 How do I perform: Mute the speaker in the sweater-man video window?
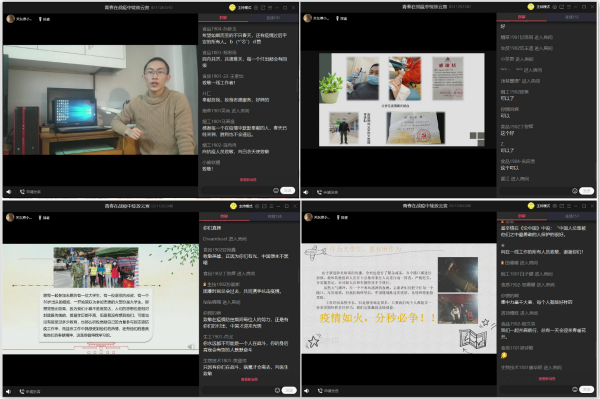pyautogui.click(x=9, y=192)
